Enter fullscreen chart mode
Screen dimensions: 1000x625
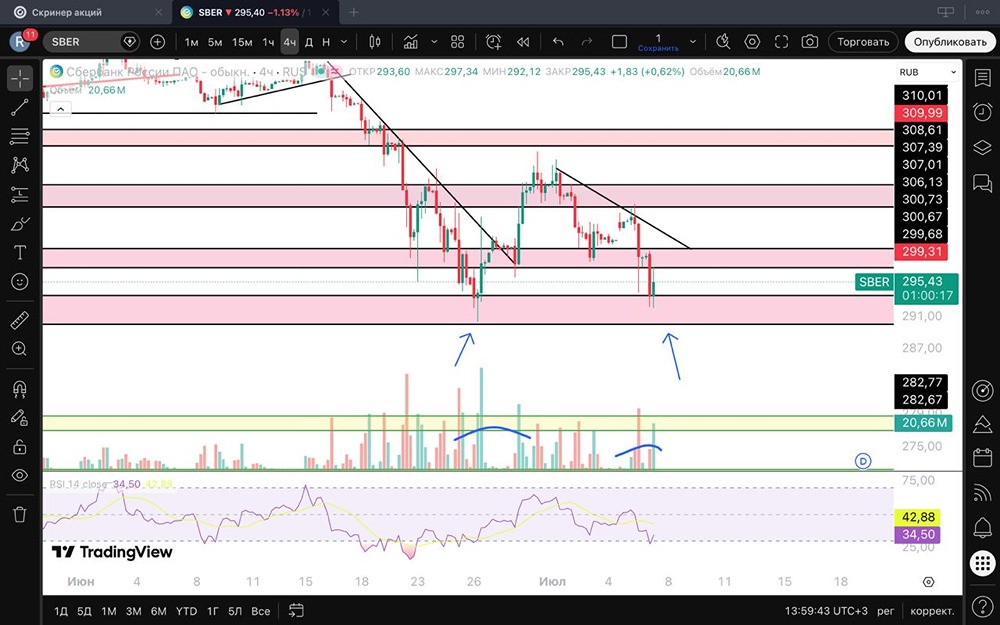tap(781, 42)
